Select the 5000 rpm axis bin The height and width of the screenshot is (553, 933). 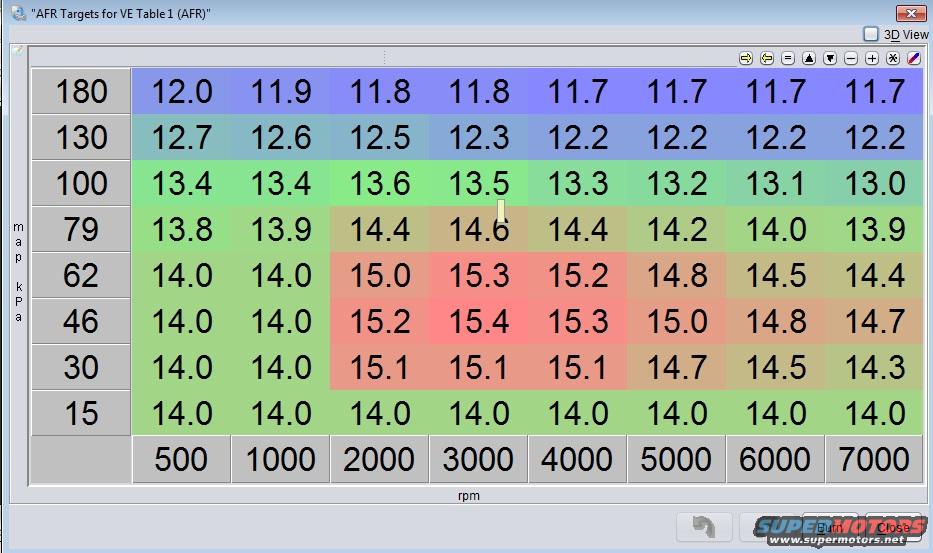676,459
